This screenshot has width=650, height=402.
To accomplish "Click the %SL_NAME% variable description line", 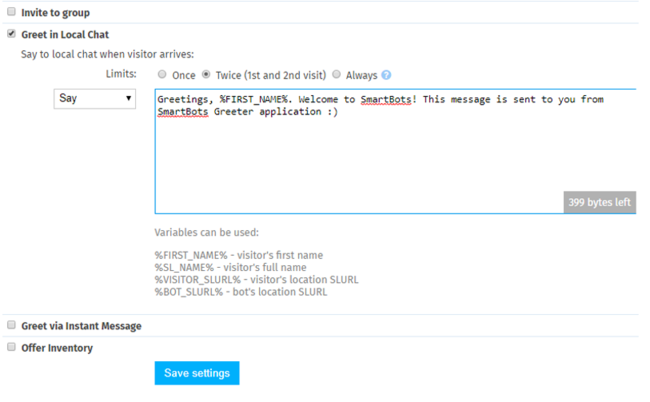I will click(230, 267).
